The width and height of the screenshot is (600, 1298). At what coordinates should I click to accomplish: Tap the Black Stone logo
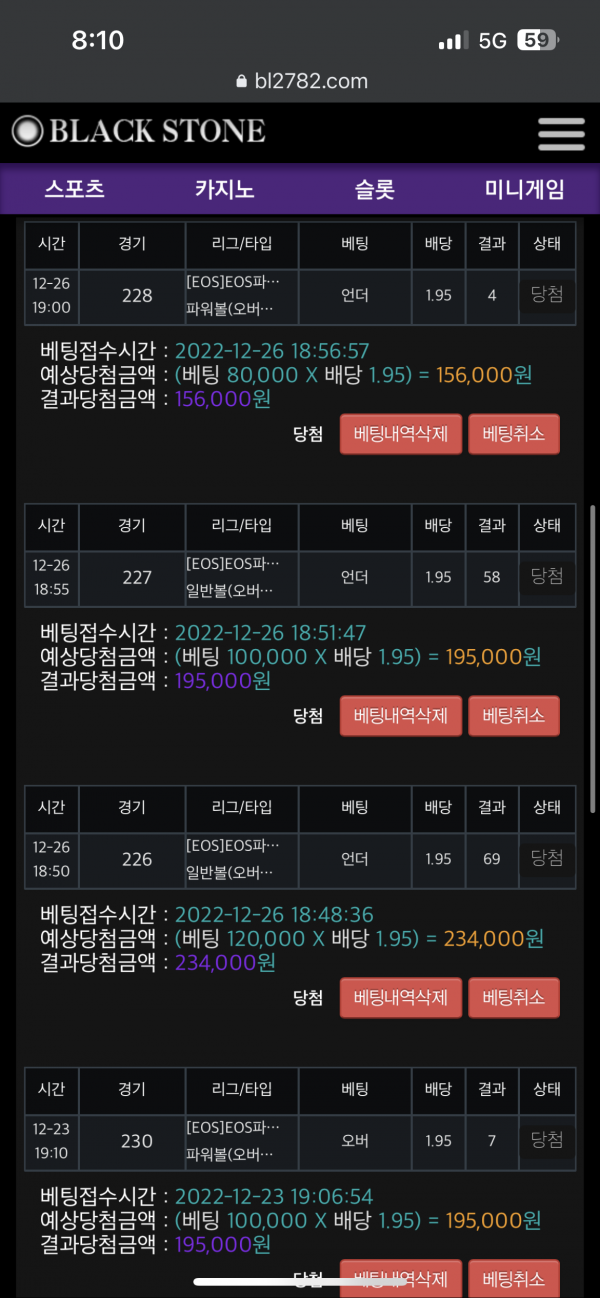coord(139,131)
